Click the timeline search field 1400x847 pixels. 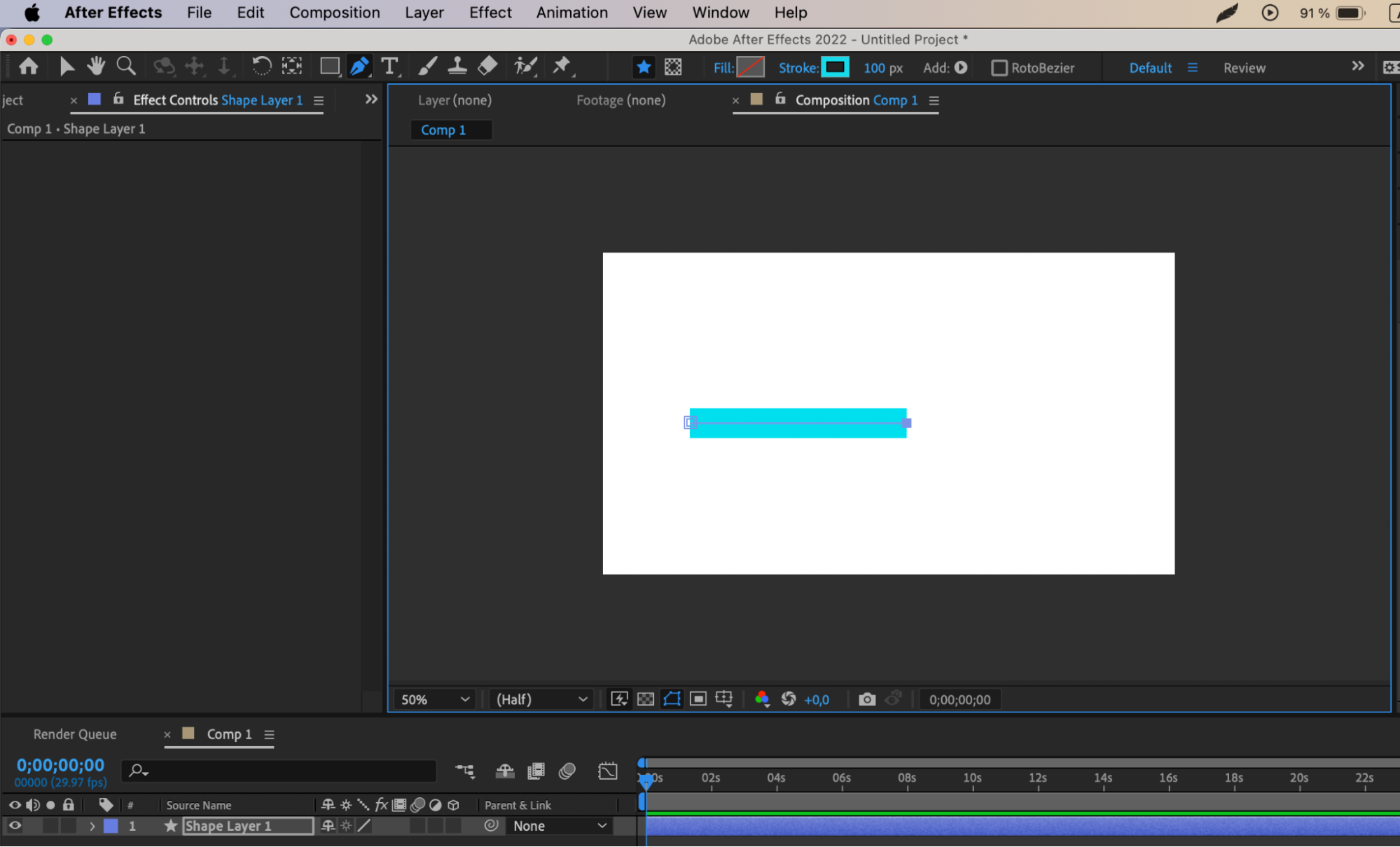coord(280,771)
